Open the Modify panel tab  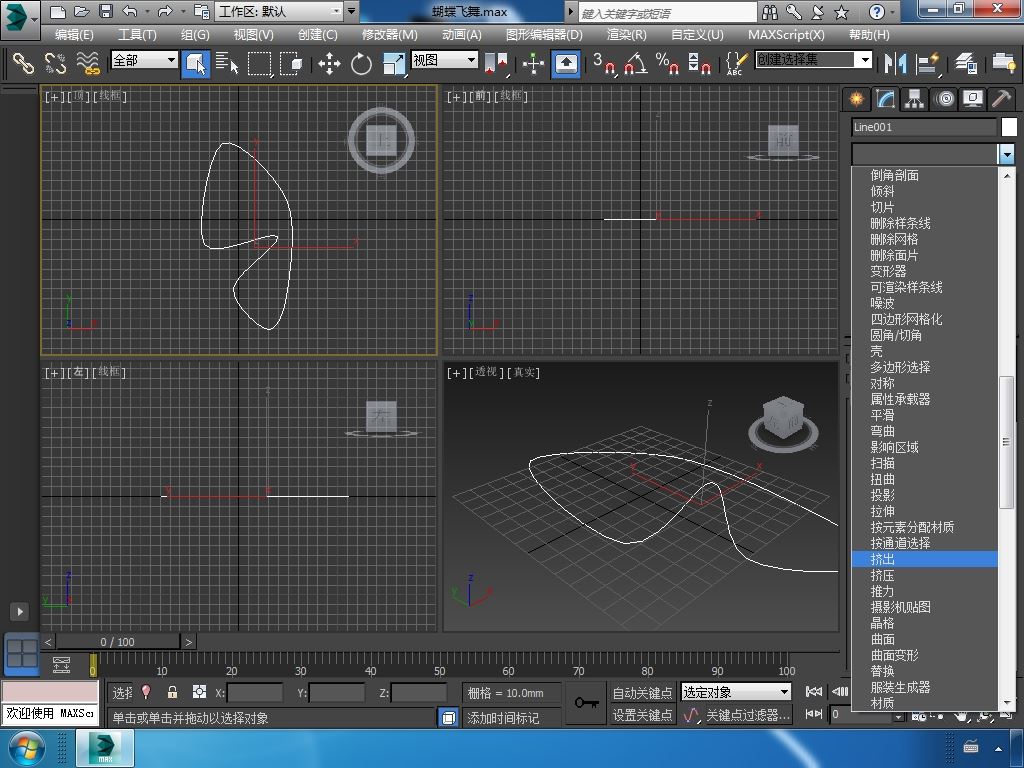(885, 99)
